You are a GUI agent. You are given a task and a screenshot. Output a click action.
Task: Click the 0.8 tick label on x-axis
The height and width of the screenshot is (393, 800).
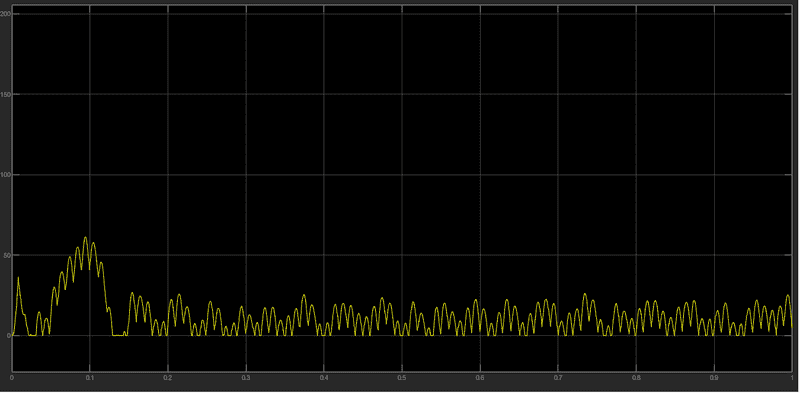coord(636,378)
